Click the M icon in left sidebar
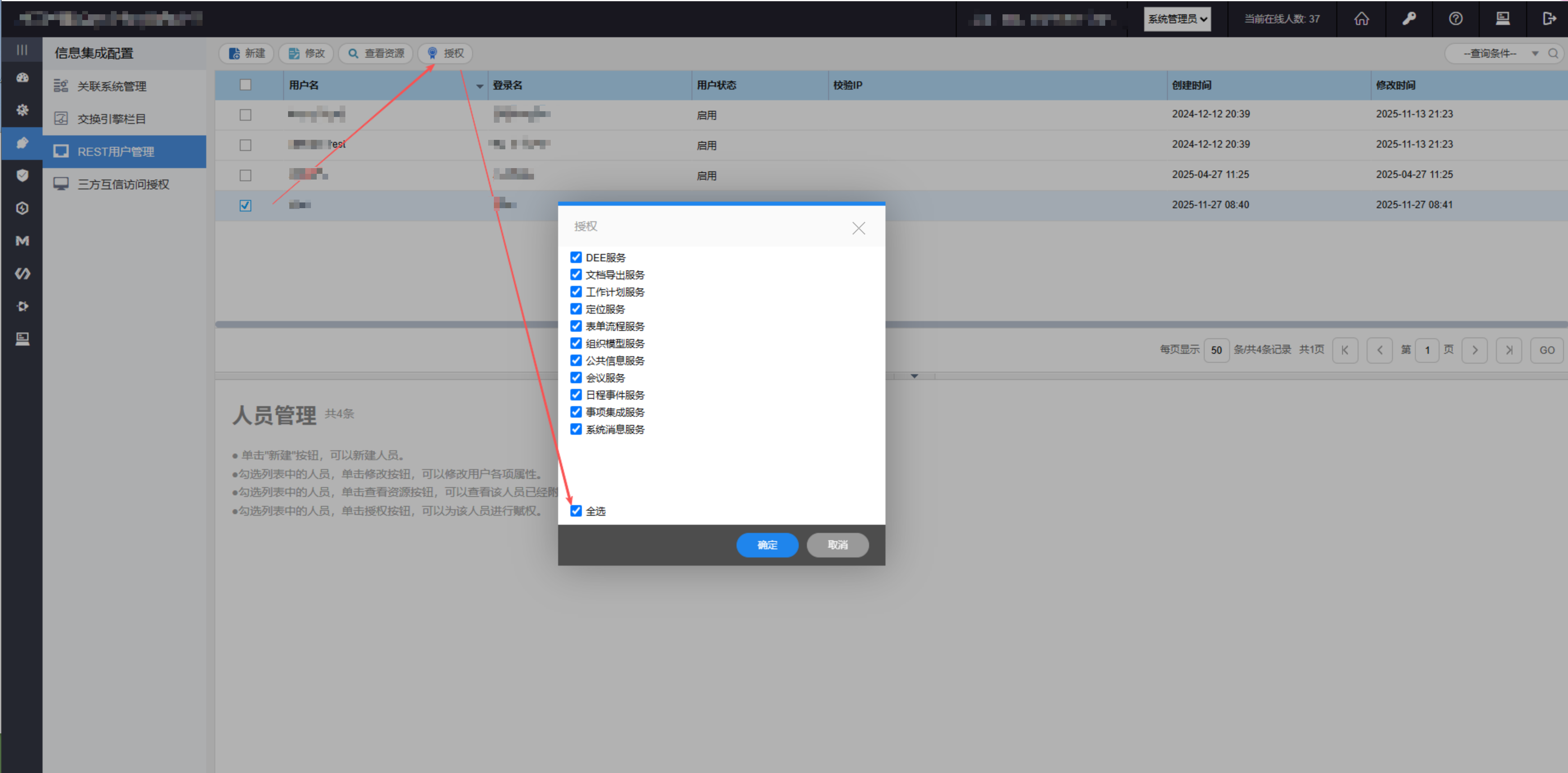This screenshot has height=773, width=1568. click(23, 241)
